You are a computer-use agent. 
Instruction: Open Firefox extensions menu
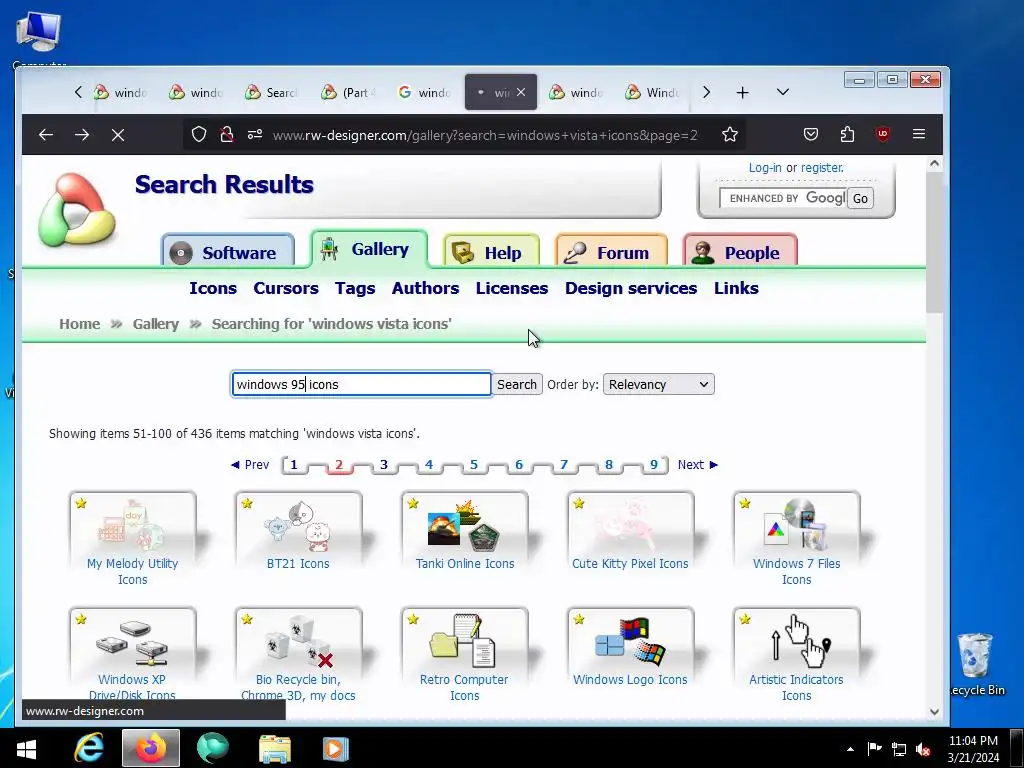(847, 135)
